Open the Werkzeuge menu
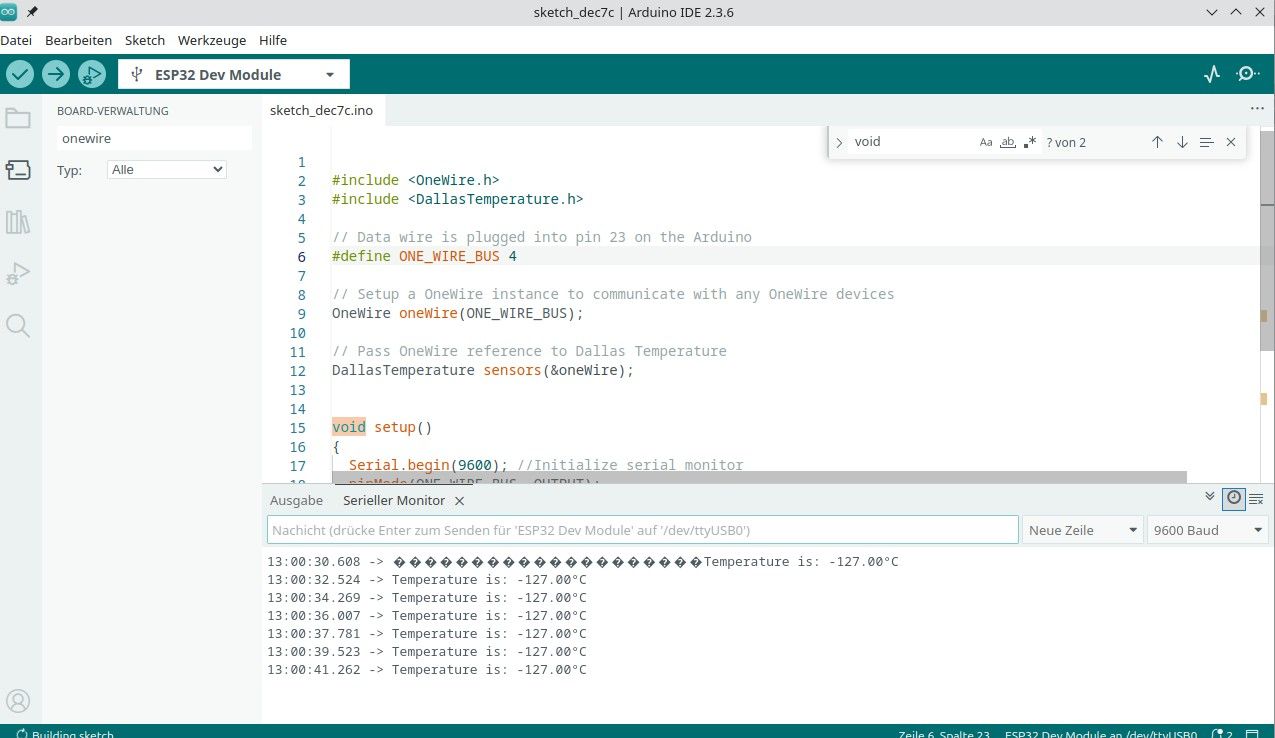This screenshot has height=738, width=1275. point(212,40)
